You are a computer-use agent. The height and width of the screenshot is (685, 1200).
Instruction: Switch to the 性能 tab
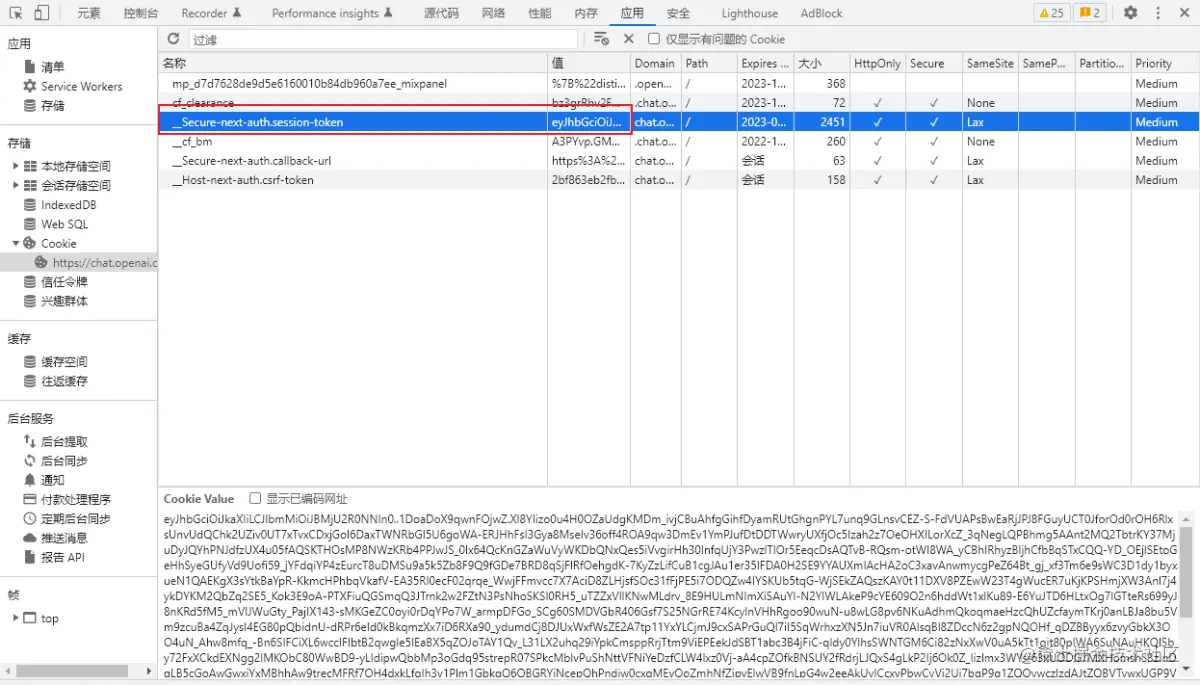pyautogui.click(x=539, y=13)
